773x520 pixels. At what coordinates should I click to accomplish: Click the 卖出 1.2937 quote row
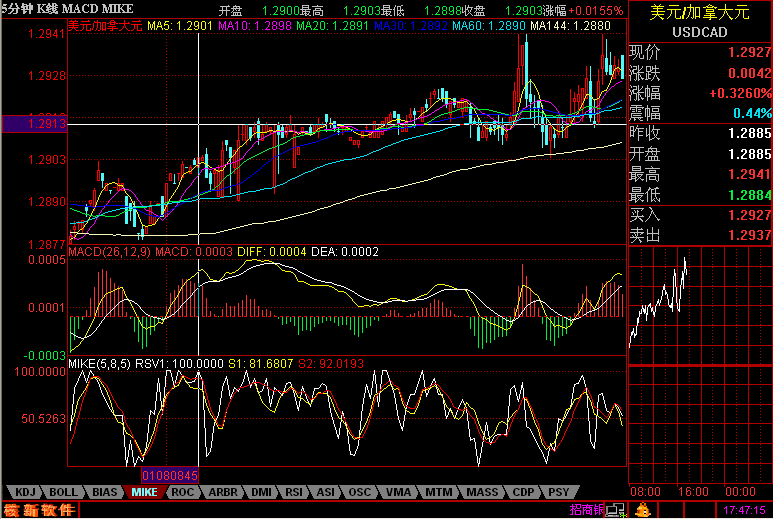pos(700,235)
